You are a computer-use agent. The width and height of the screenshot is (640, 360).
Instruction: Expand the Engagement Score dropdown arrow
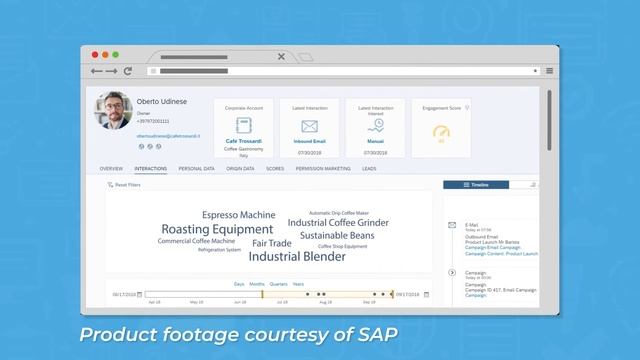click(467, 108)
